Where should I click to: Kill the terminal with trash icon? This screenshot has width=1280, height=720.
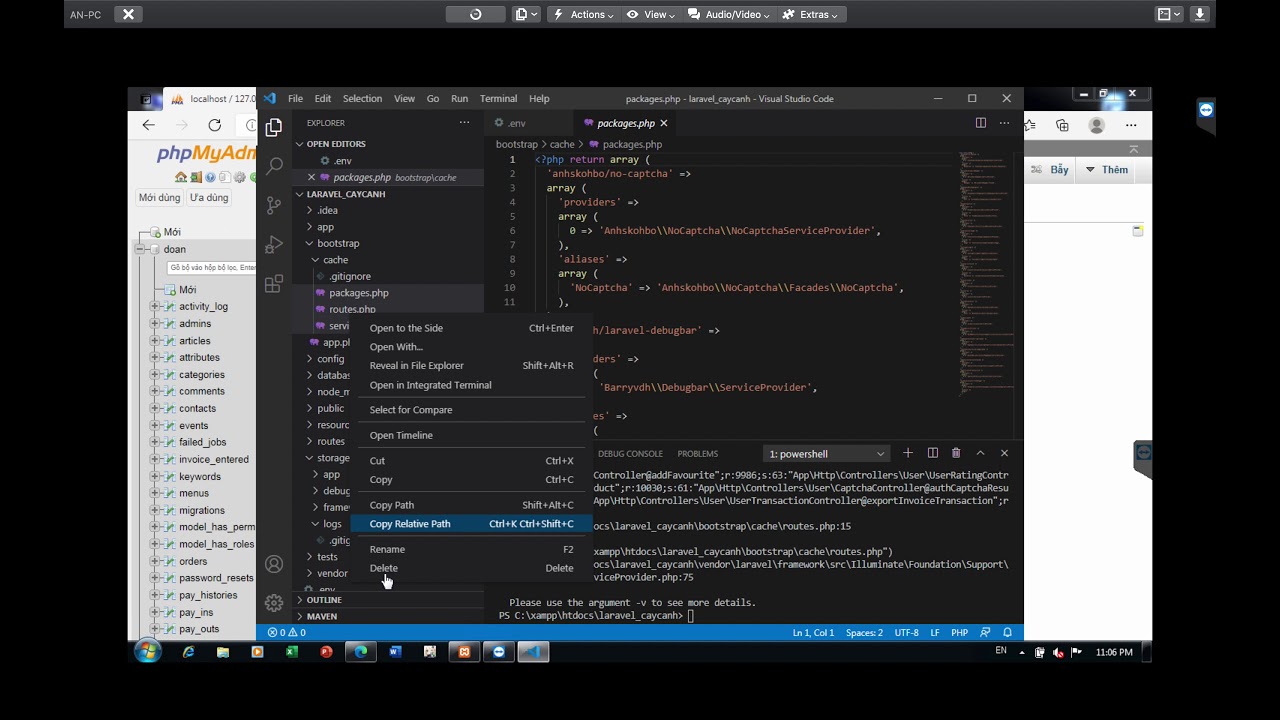click(x=956, y=453)
